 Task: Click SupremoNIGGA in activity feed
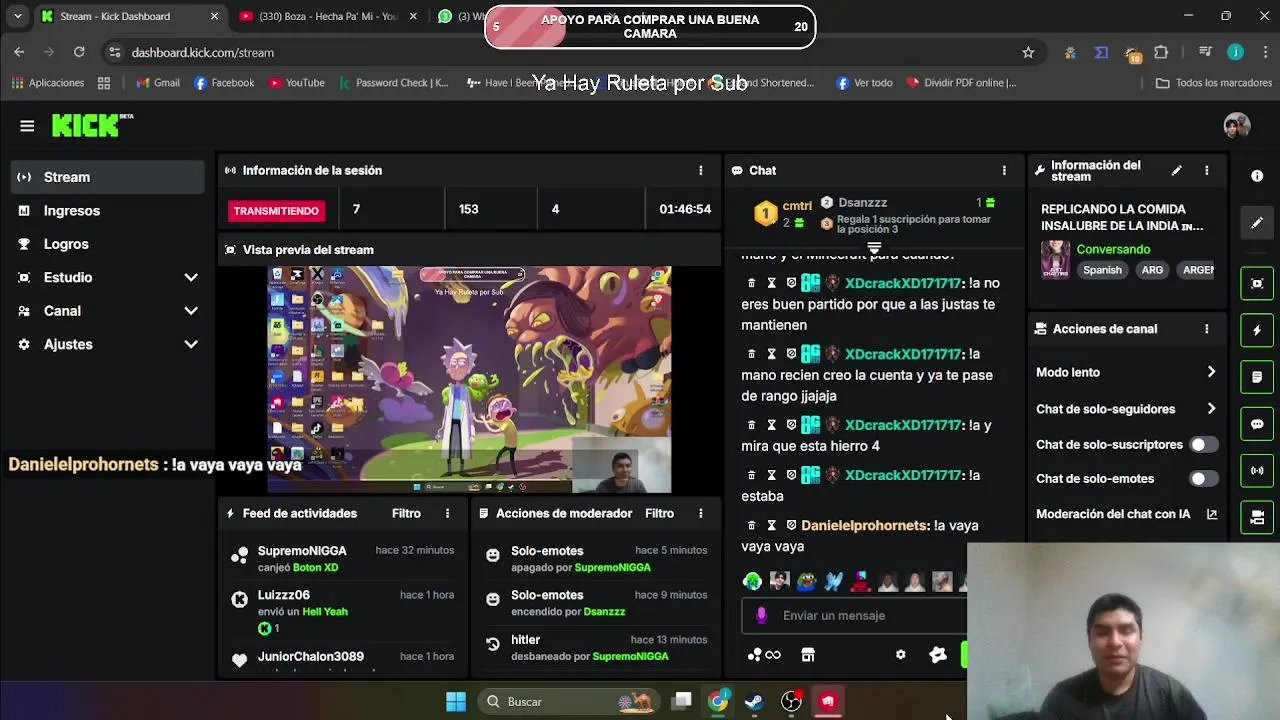point(302,551)
